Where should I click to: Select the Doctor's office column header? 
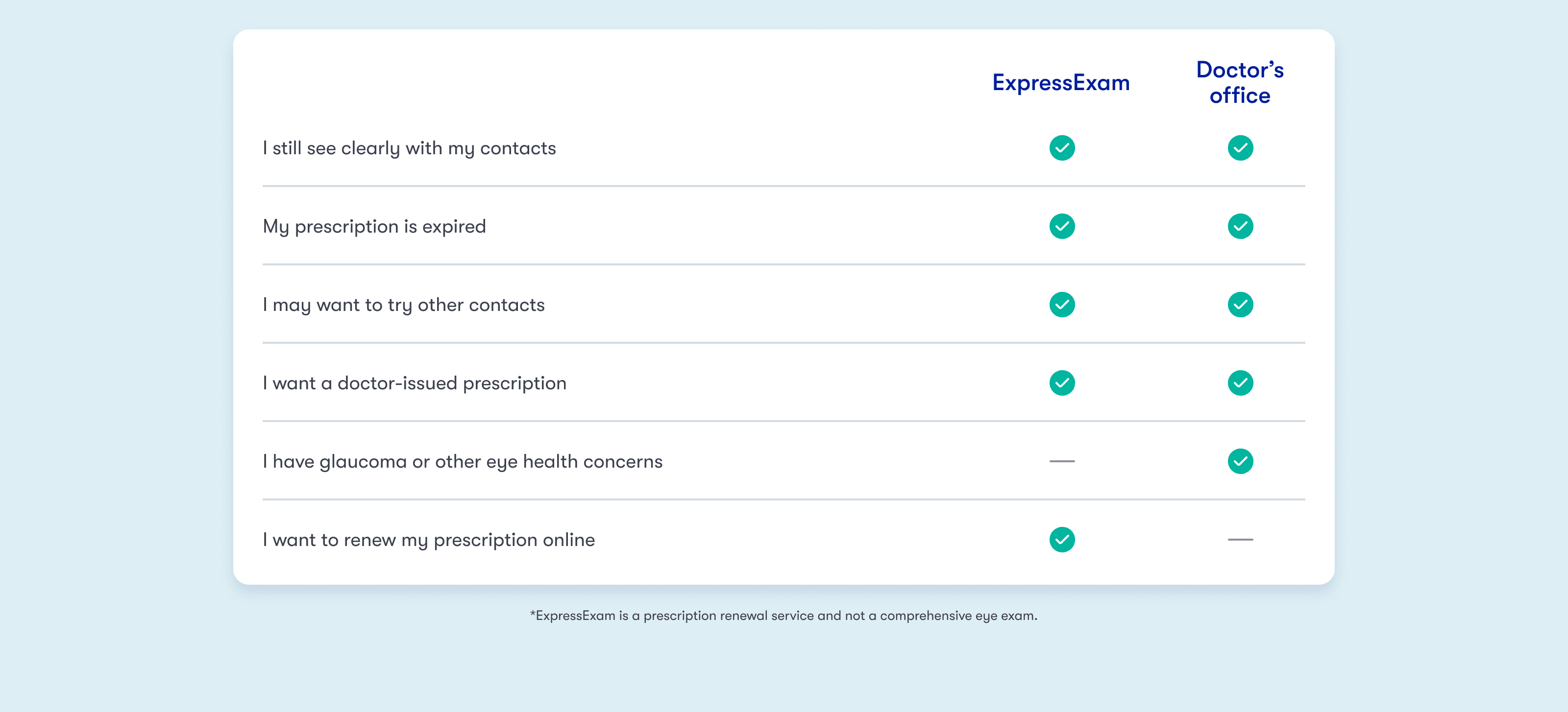point(1240,83)
